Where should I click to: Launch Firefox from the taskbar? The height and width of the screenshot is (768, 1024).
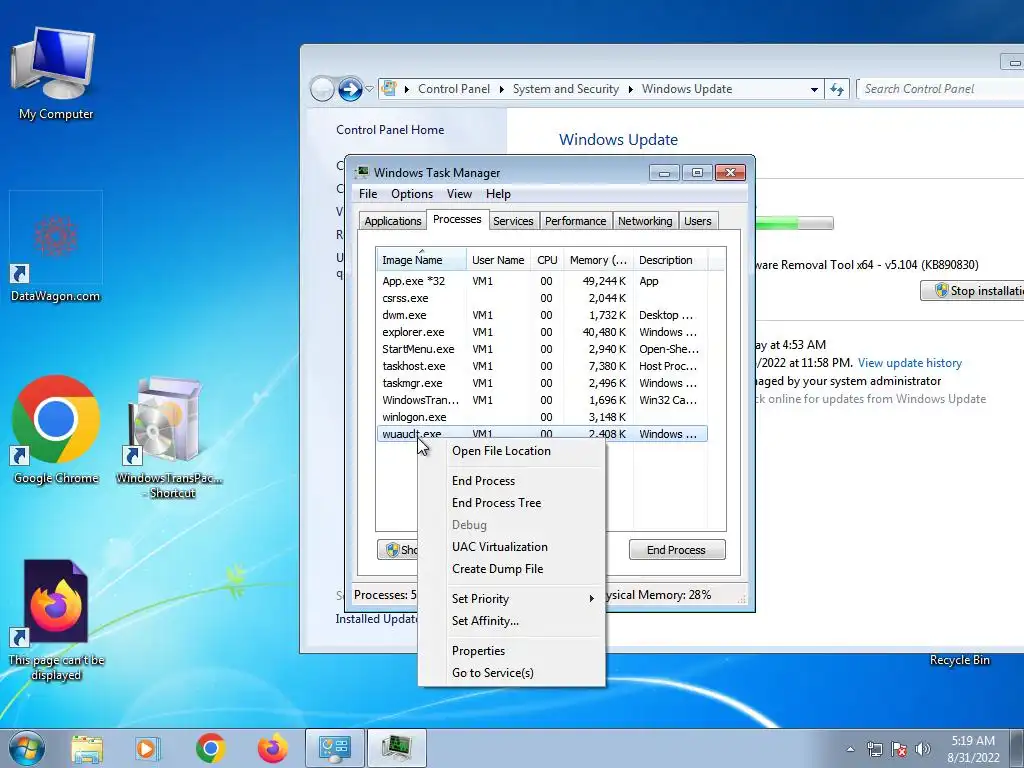(x=272, y=748)
